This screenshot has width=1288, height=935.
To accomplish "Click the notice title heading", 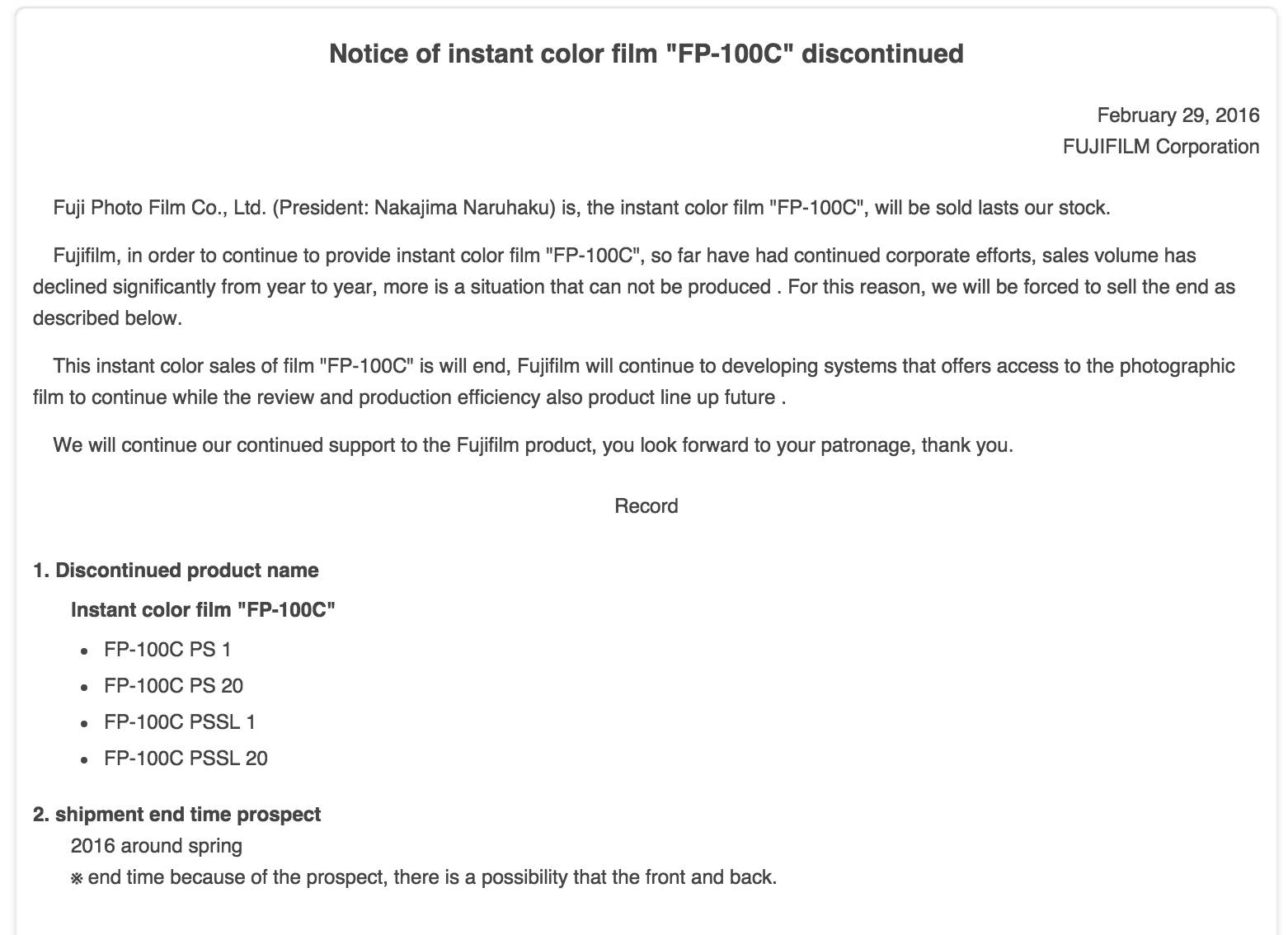I will tap(646, 54).
